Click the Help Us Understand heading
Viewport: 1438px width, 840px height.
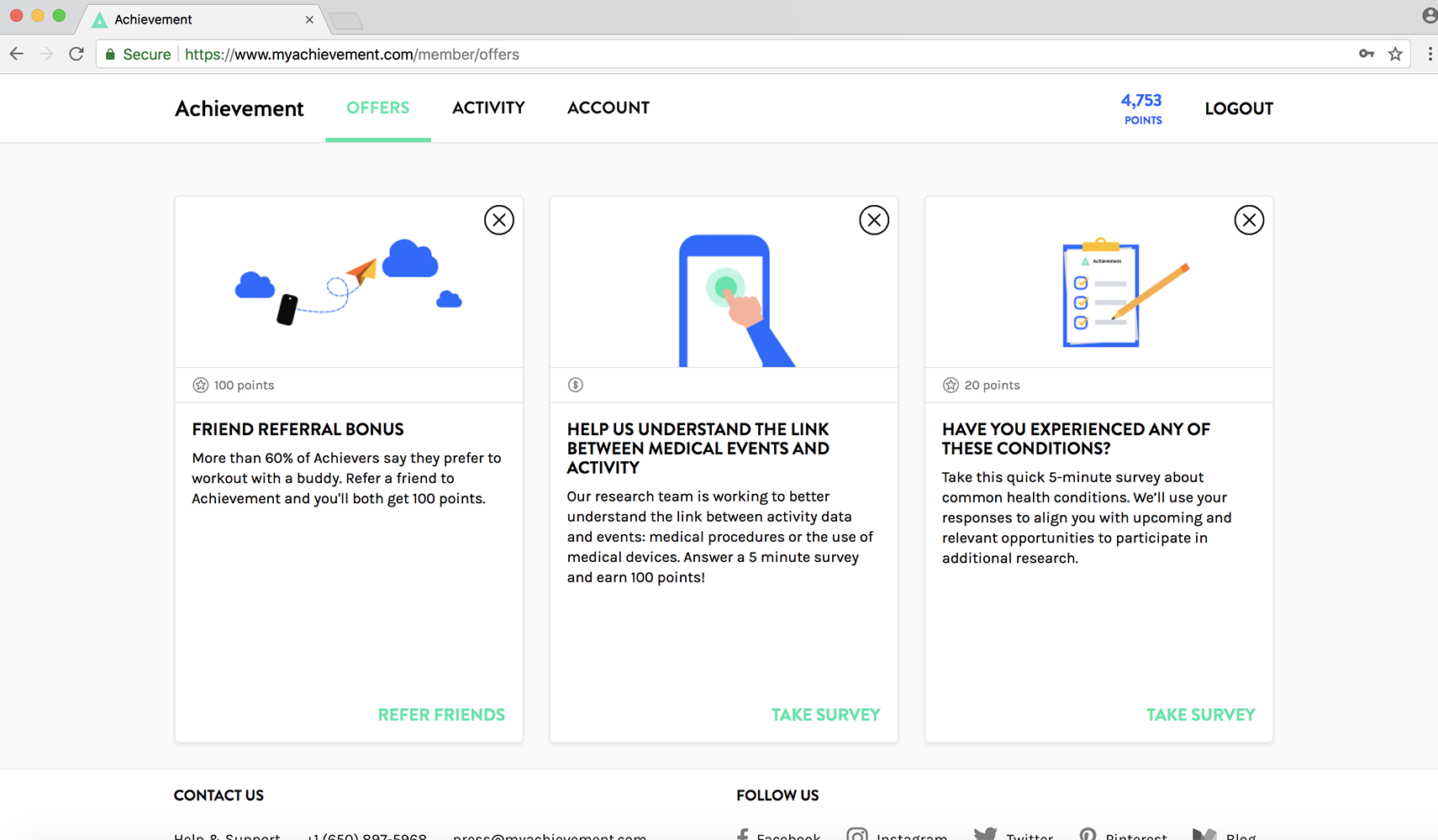coord(698,449)
